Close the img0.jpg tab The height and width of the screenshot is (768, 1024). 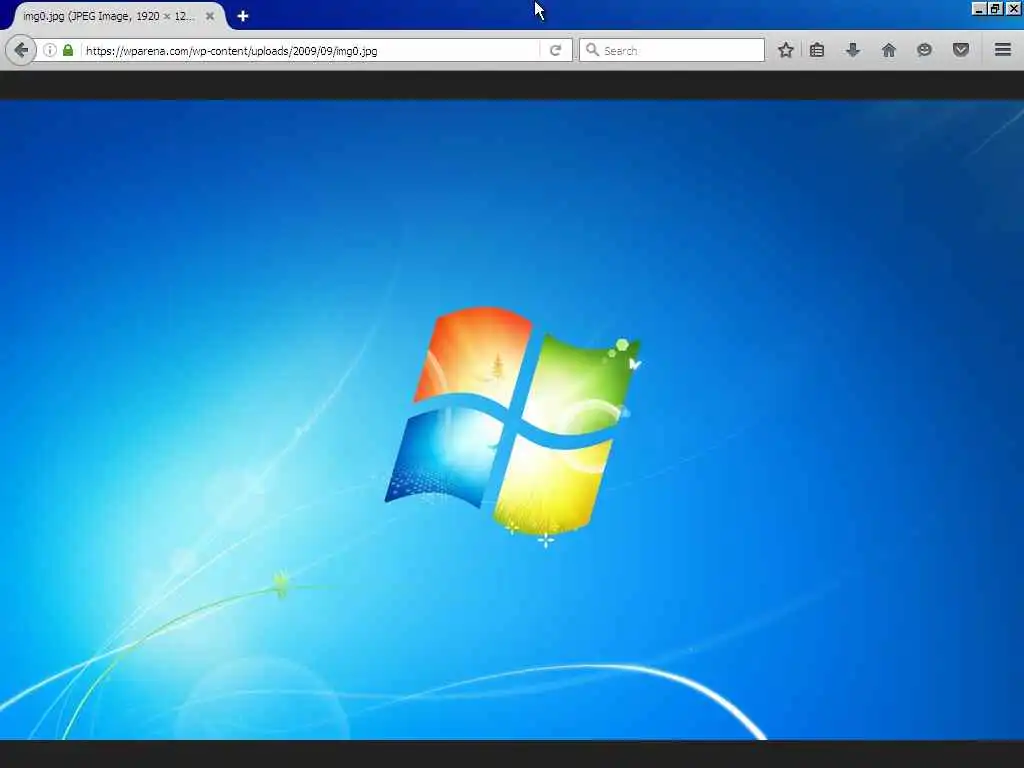(210, 16)
